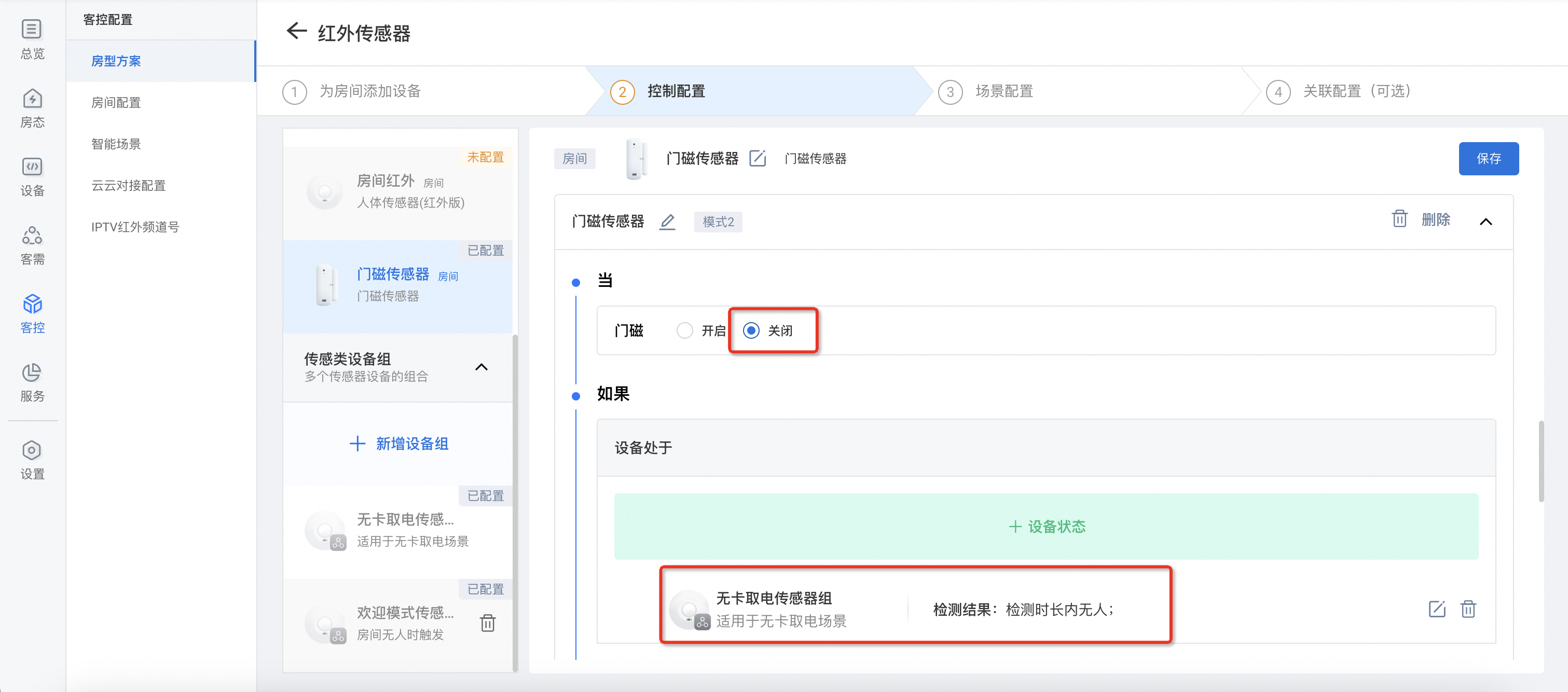
Task: Click the 未配置 status label
Action: coord(485,157)
